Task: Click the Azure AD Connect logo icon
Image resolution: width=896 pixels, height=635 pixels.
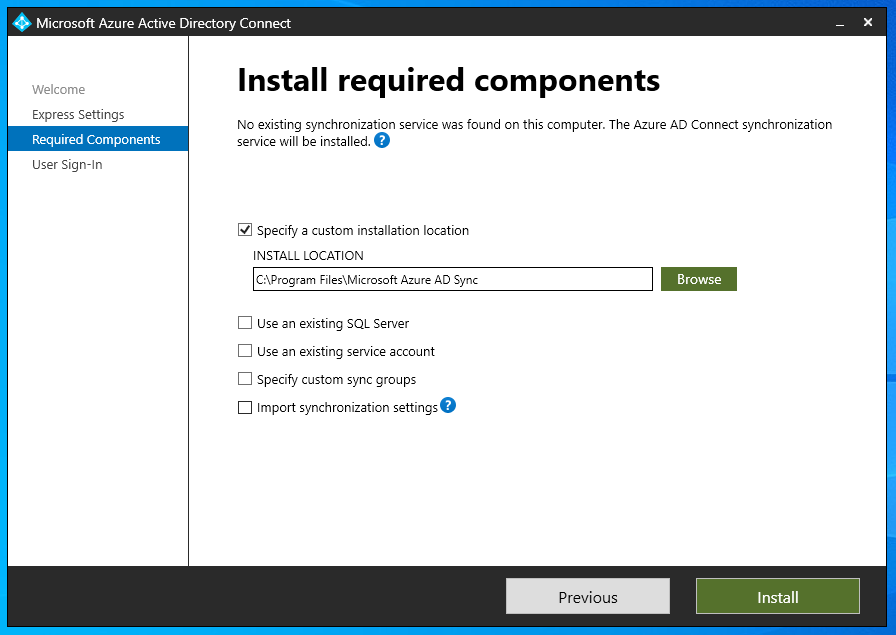Action: coord(22,23)
